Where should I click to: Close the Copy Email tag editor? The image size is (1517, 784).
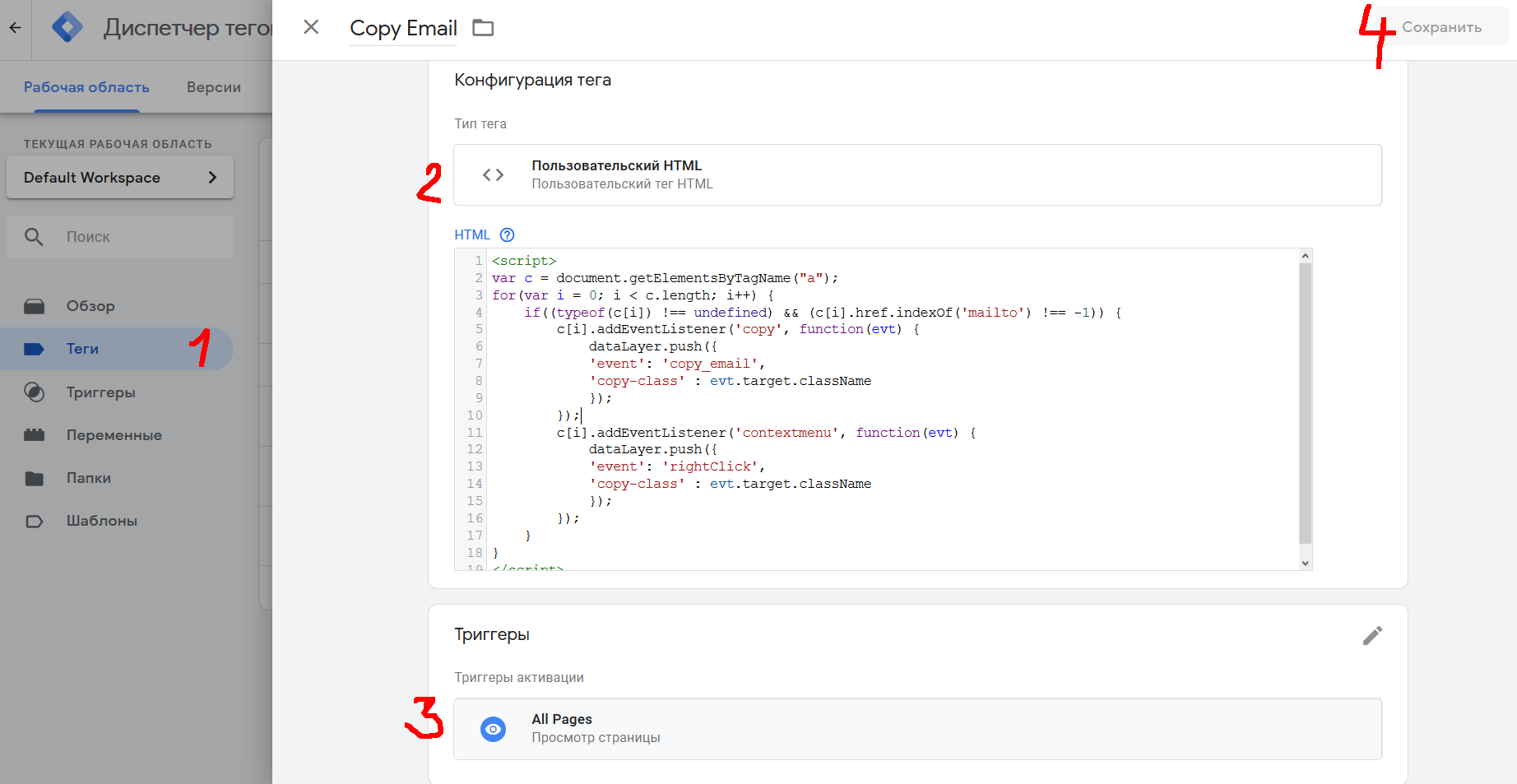[311, 27]
